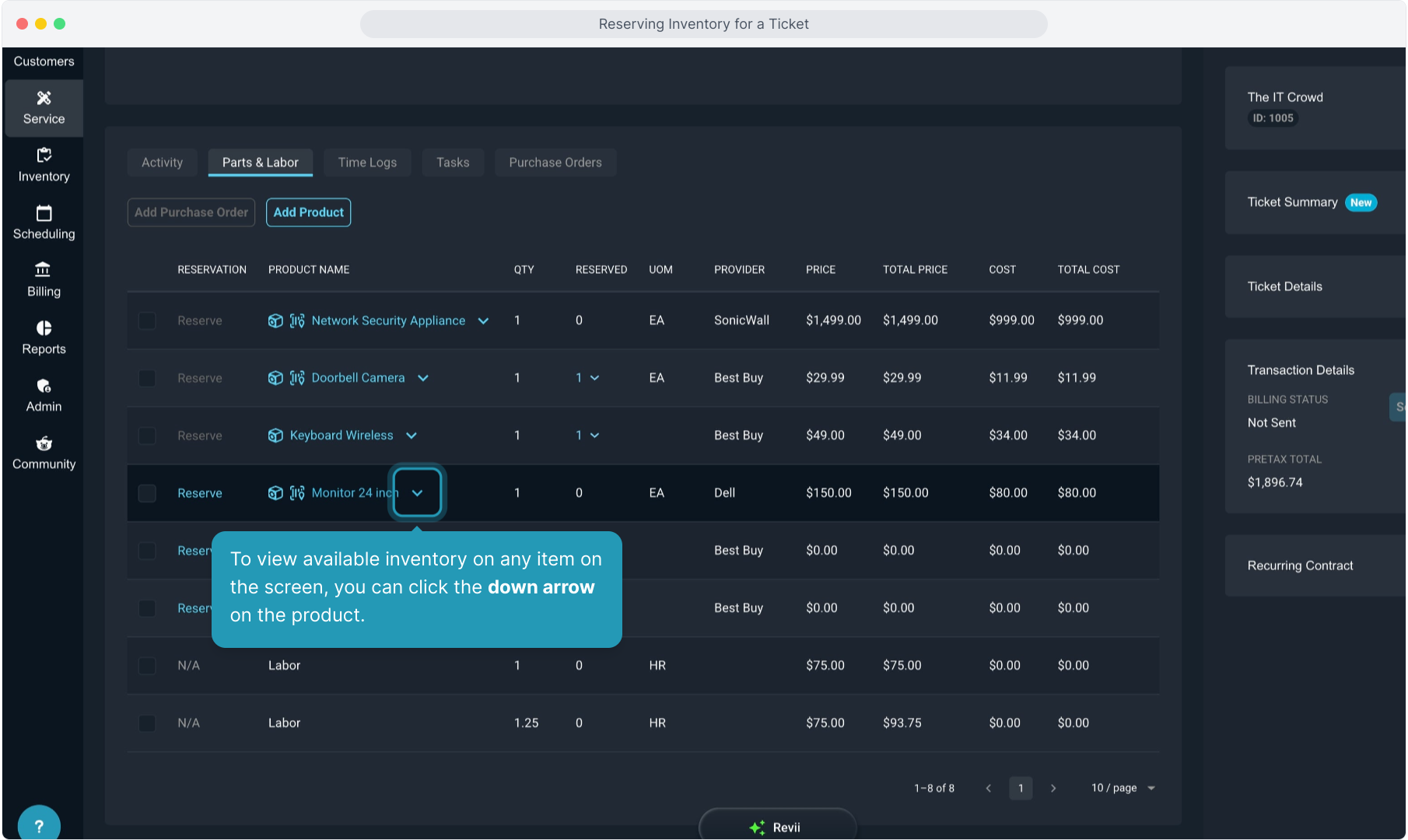
Task: Open the Community page
Action: click(44, 453)
